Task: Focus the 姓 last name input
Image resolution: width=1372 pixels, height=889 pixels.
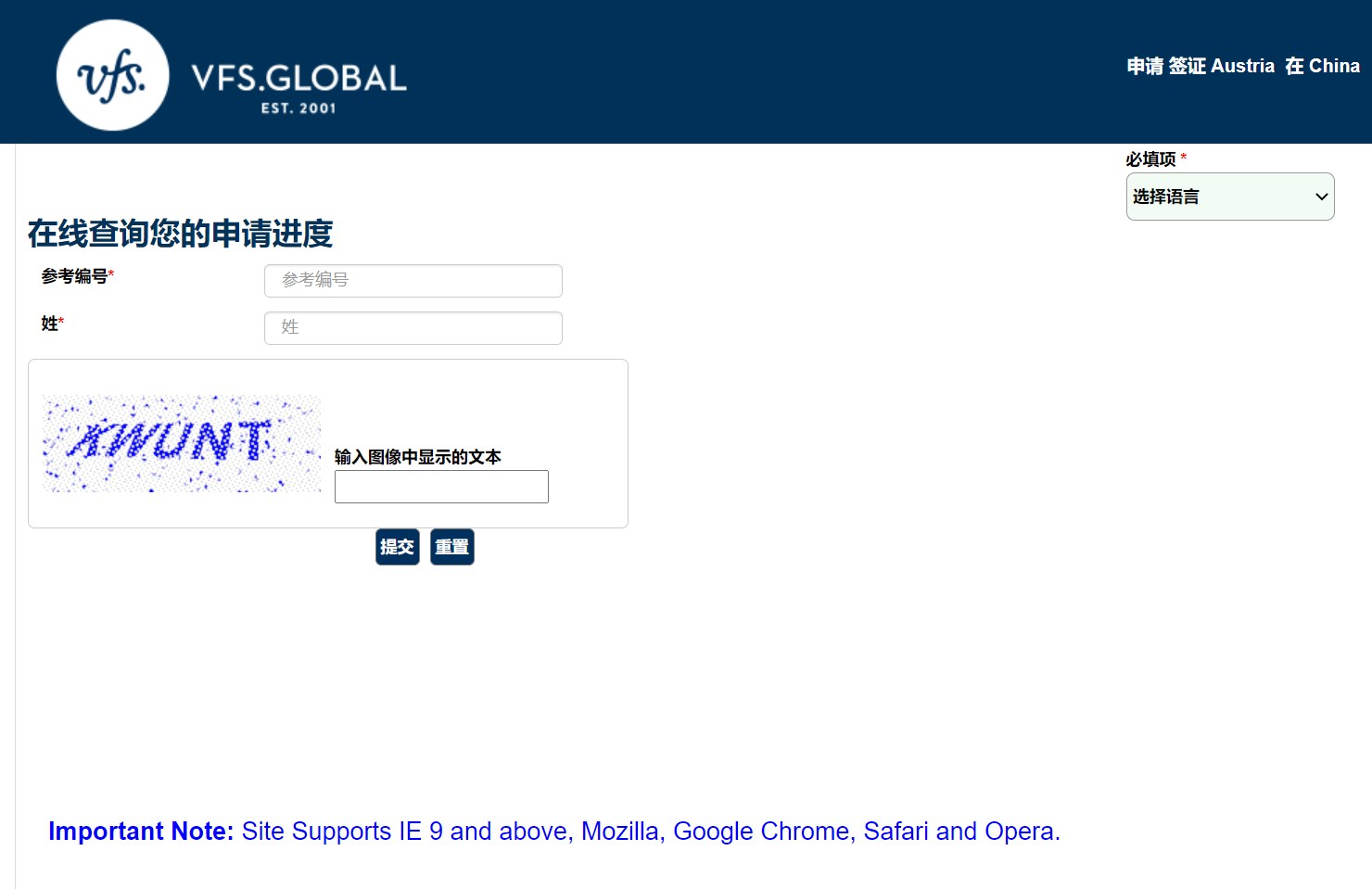Action: 413,328
